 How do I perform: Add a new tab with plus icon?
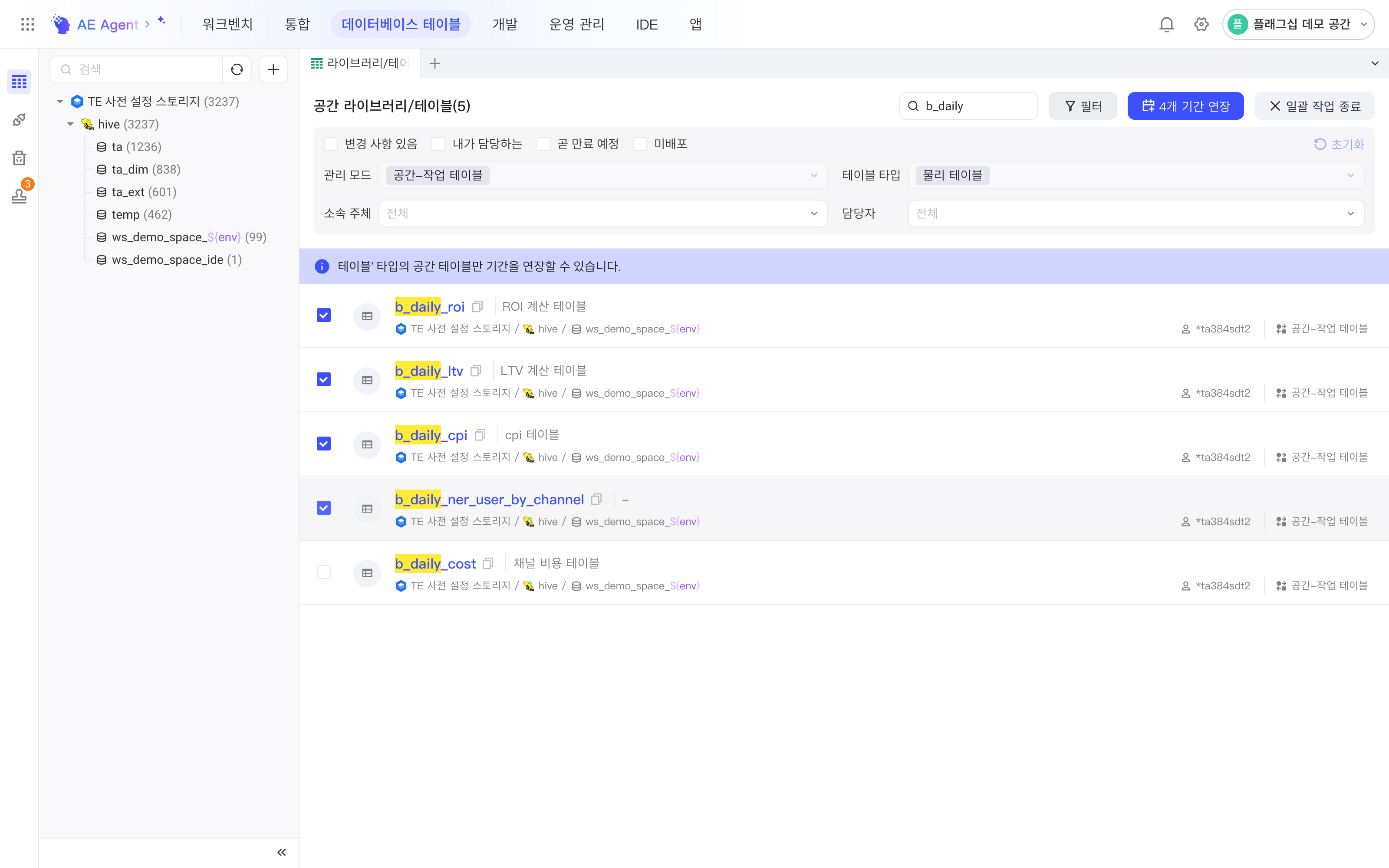pos(435,63)
